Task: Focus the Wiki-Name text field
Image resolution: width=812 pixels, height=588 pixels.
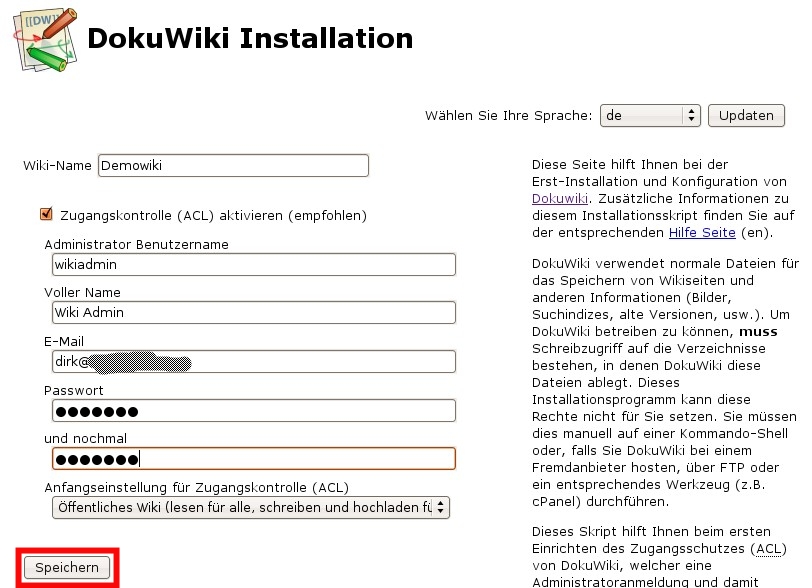Action: pyautogui.click(x=233, y=166)
